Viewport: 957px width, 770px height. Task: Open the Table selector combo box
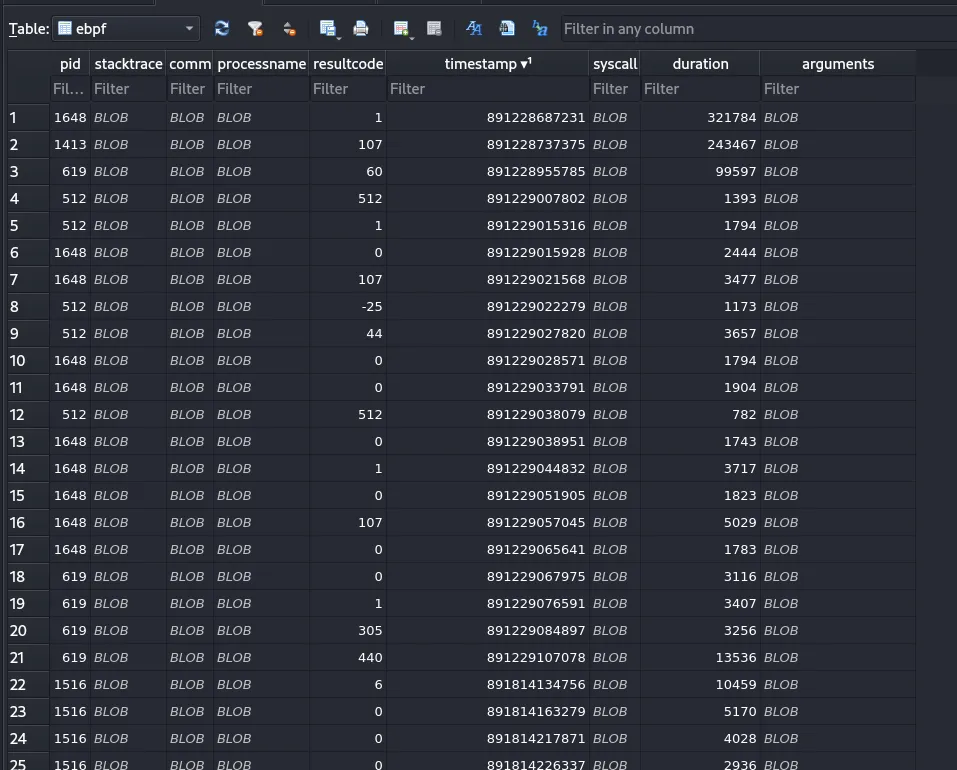[126, 29]
